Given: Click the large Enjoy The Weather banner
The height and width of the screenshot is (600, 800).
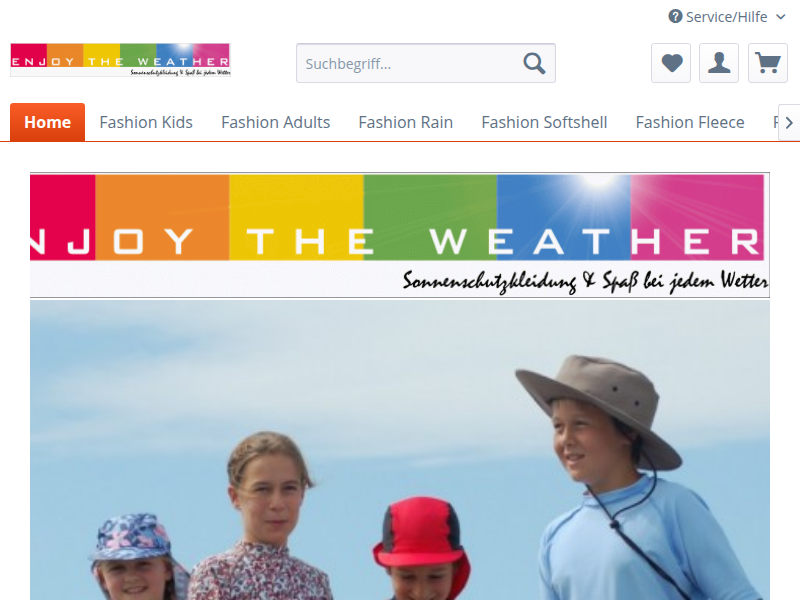Looking at the screenshot, I should pos(399,235).
